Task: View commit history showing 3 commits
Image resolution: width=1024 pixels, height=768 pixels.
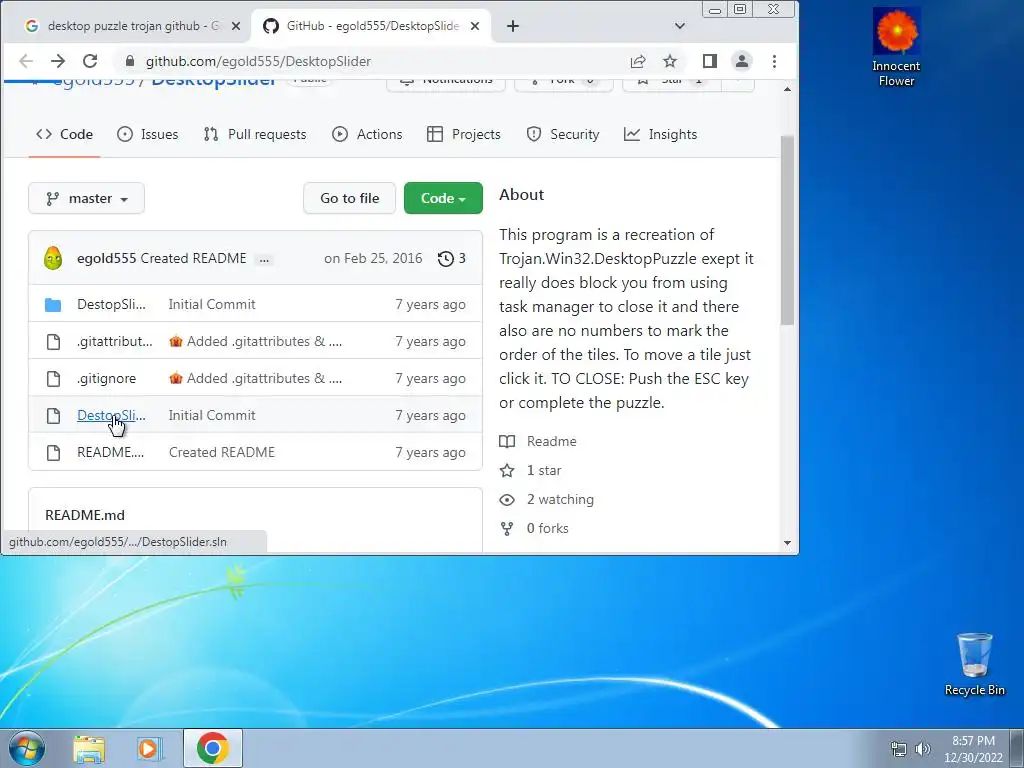Action: (x=452, y=258)
